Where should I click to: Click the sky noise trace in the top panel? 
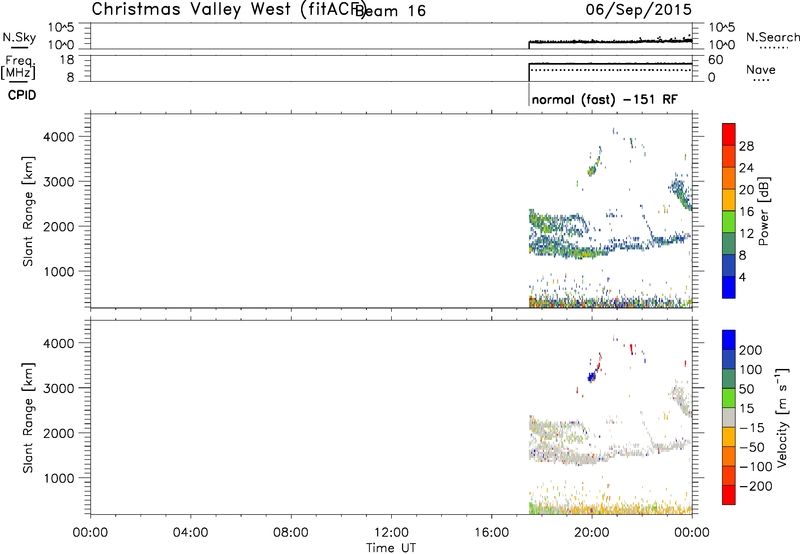click(610, 41)
